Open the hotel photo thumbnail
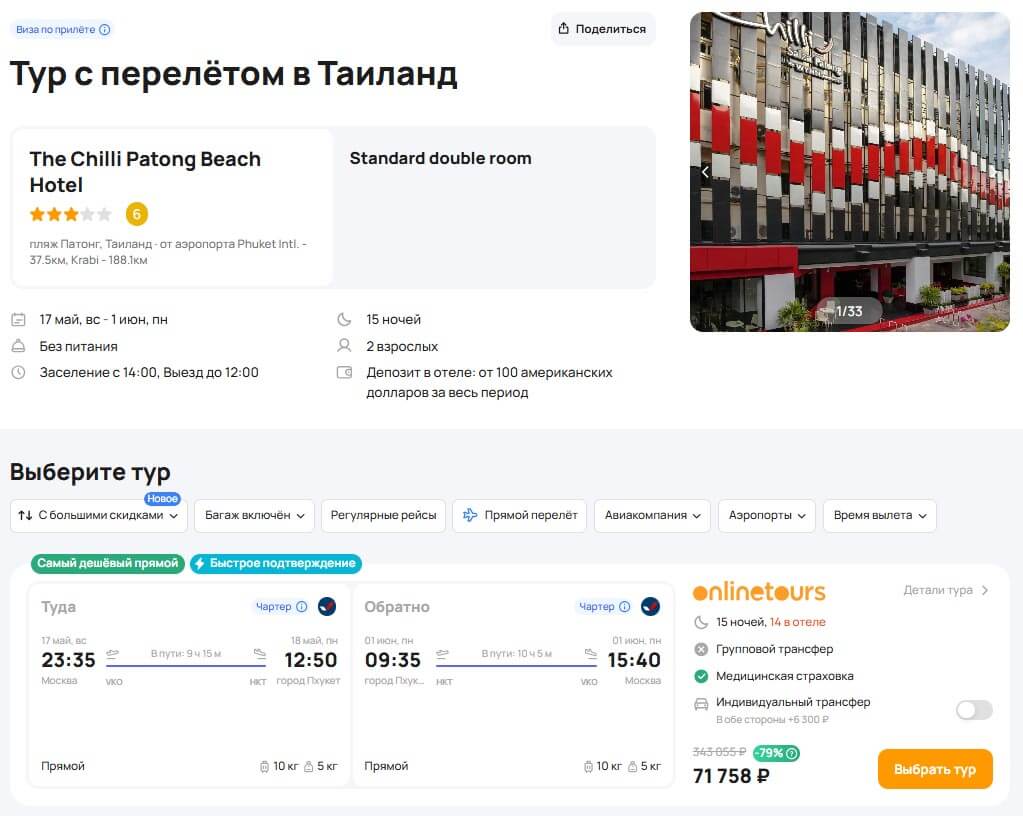 (849, 172)
